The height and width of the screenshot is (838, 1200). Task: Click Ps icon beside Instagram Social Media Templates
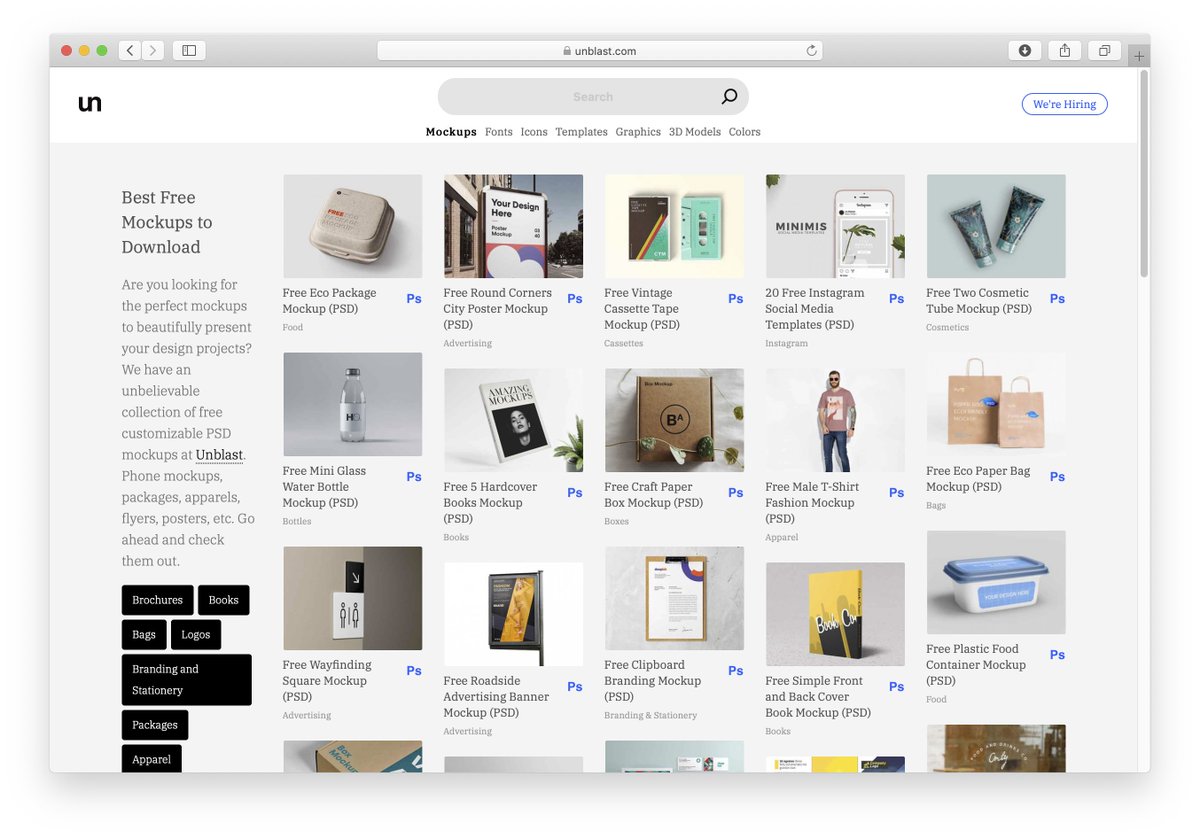897,298
